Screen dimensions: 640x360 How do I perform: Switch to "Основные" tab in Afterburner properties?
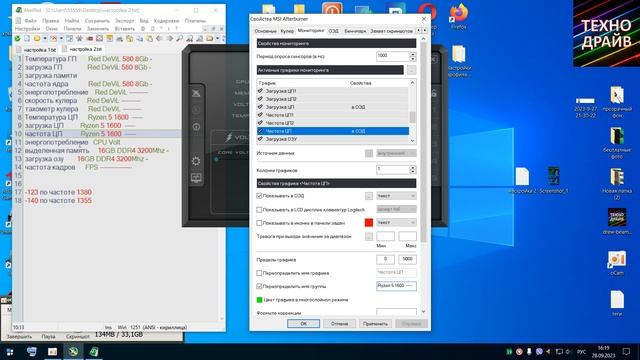tap(265, 31)
